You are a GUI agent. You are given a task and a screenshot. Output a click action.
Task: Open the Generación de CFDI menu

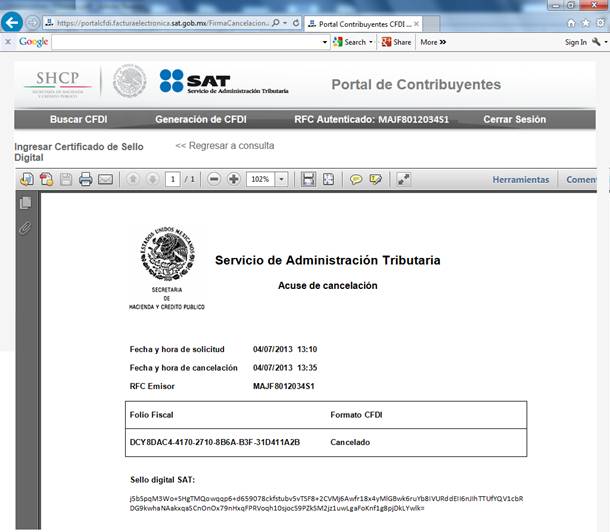click(x=200, y=119)
